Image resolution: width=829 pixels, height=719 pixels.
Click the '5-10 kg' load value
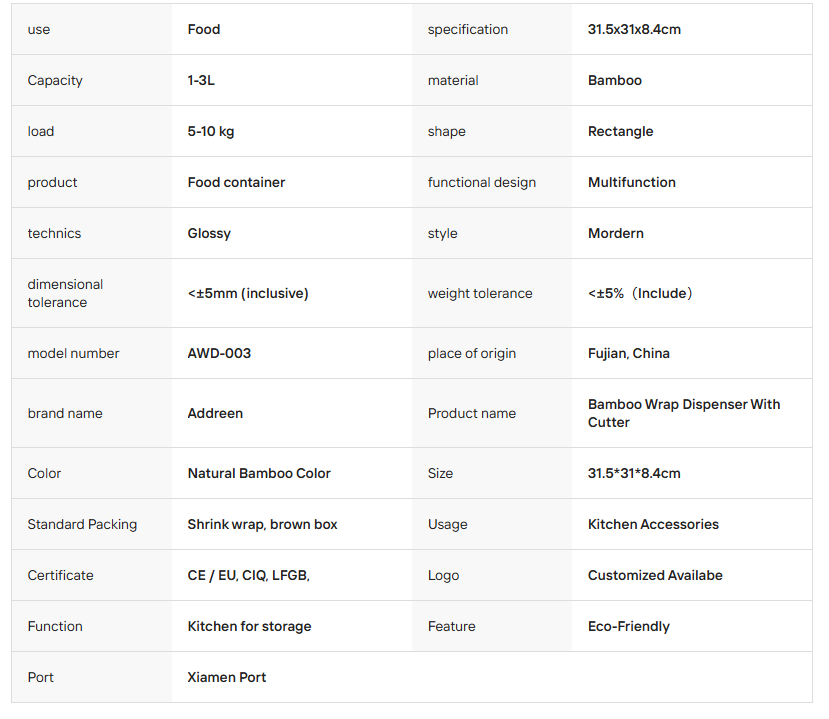(x=210, y=131)
